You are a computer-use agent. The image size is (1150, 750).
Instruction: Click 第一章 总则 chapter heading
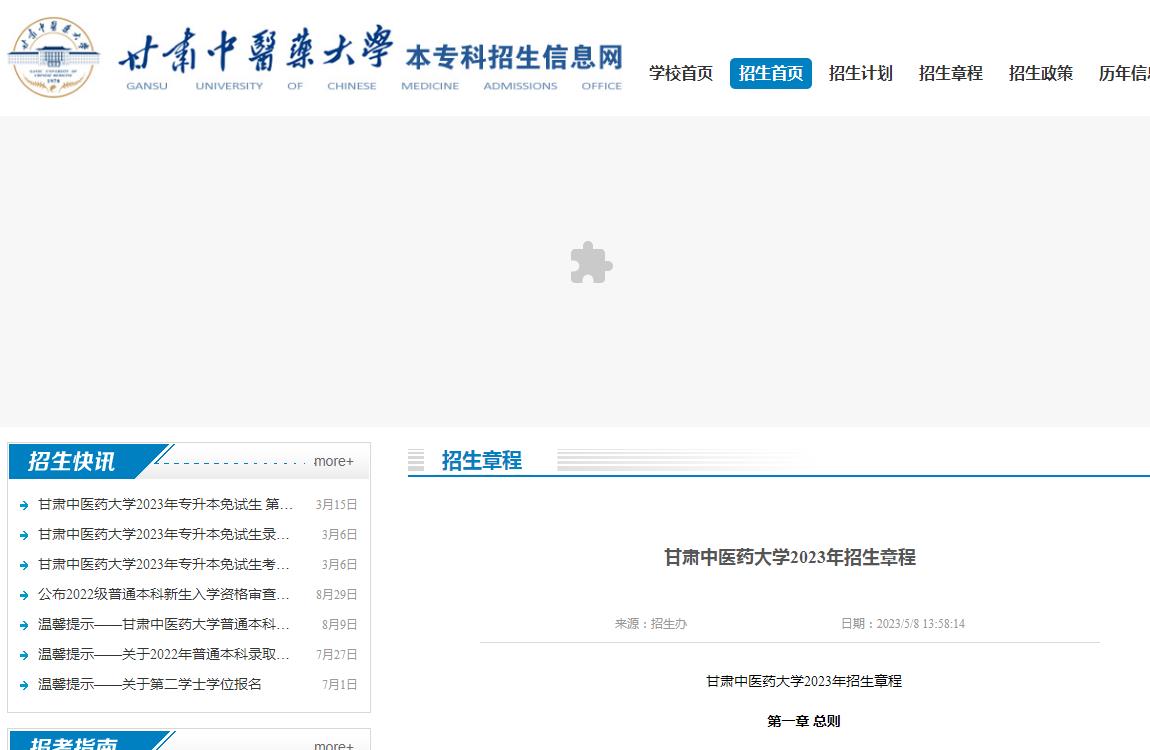pyautogui.click(x=804, y=721)
